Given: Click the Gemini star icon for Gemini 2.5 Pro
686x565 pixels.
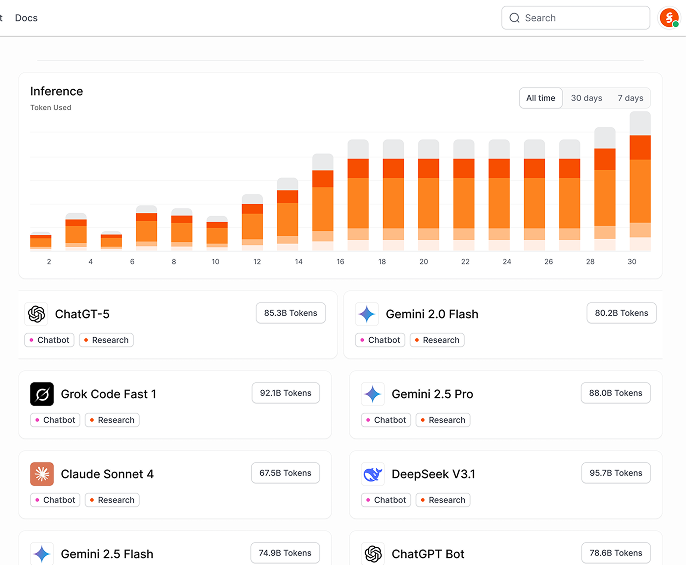Looking at the screenshot, I should coord(373,394).
